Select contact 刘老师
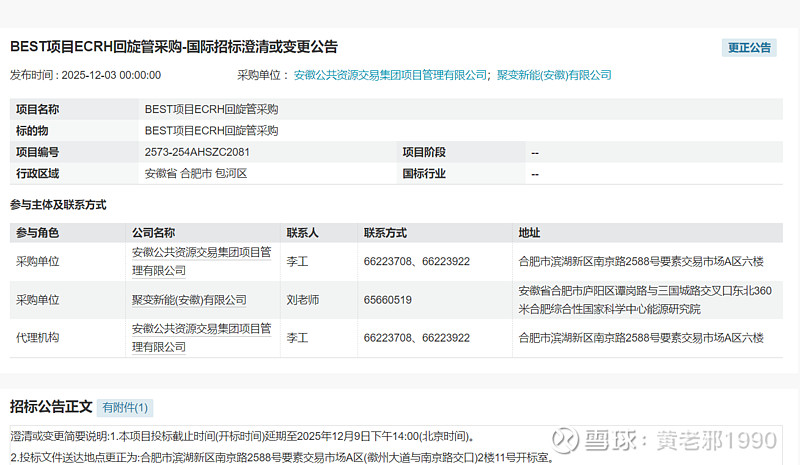The width and height of the screenshot is (800, 465). coord(303,300)
